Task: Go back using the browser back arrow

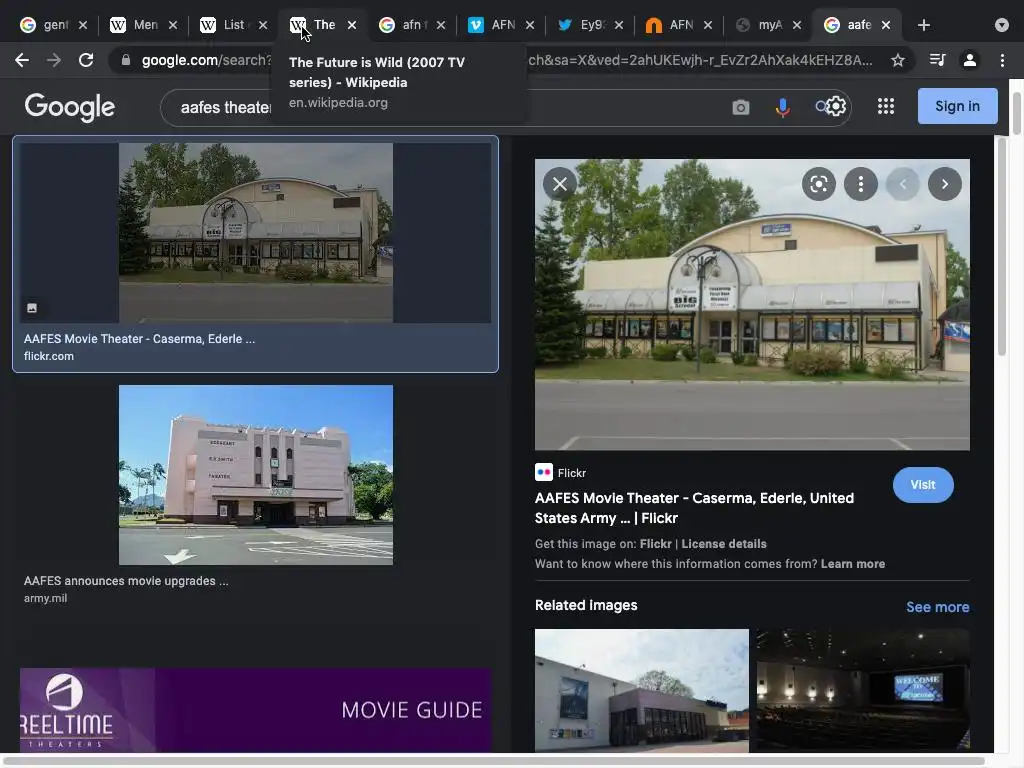Action: tap(22, 60)
